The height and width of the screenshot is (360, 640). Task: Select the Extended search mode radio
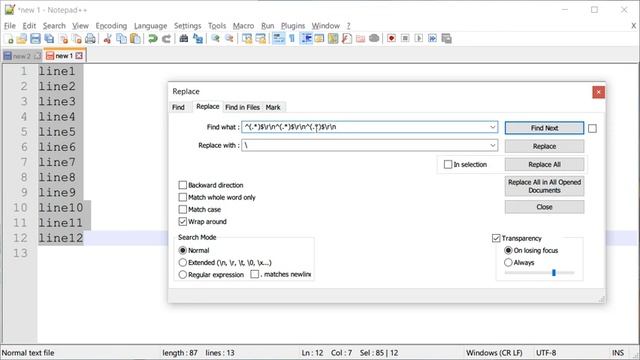tap(182, 262)
